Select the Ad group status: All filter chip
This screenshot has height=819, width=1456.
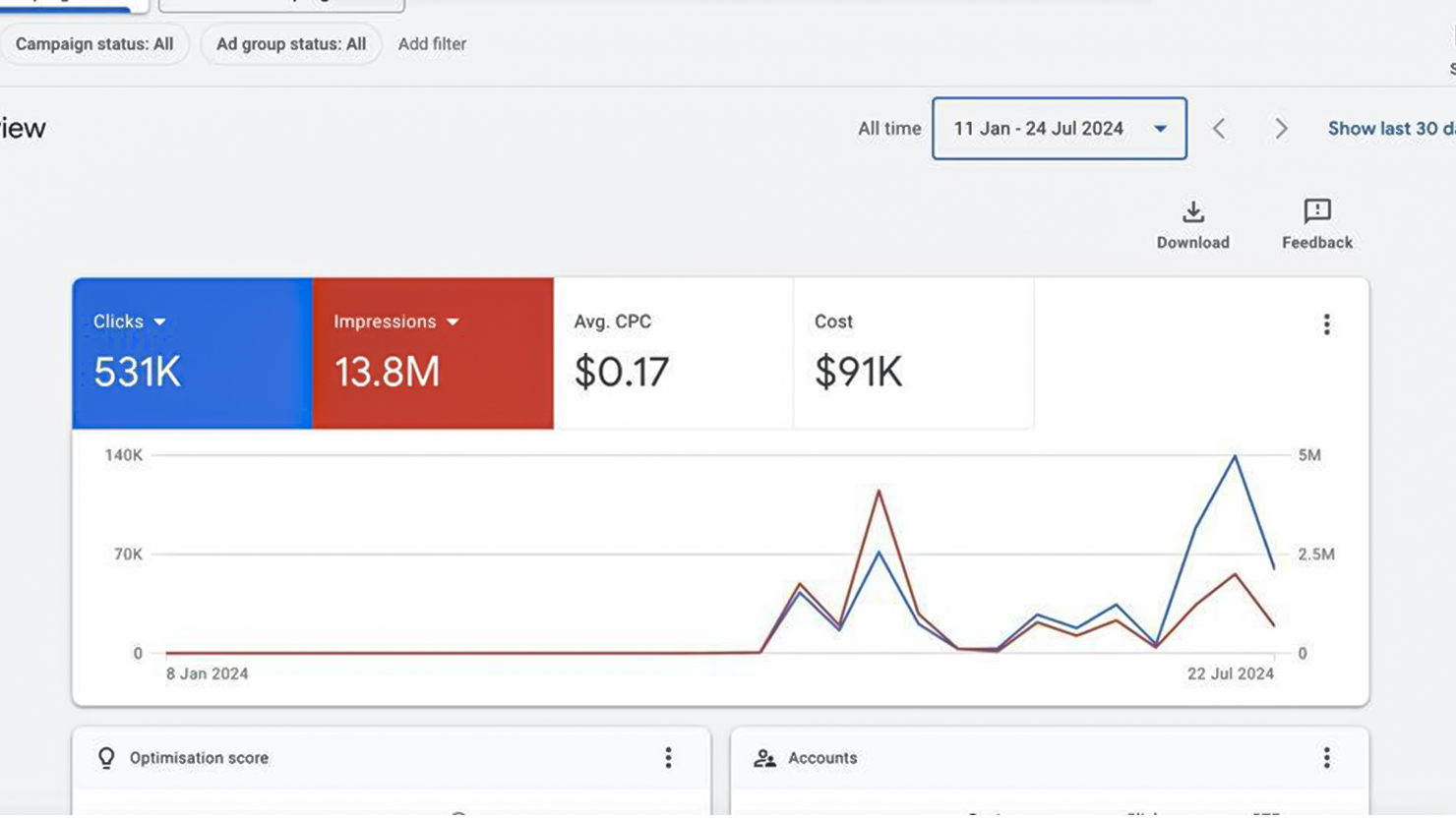[290, 44]
